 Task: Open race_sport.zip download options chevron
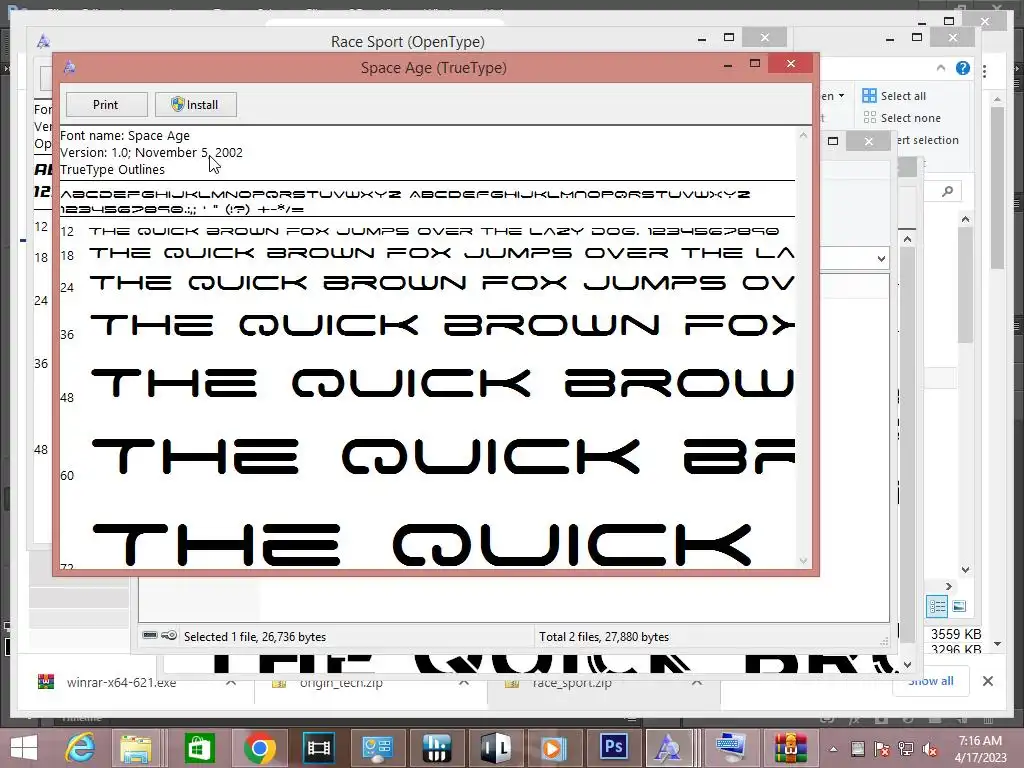click(x=696, y=682)
